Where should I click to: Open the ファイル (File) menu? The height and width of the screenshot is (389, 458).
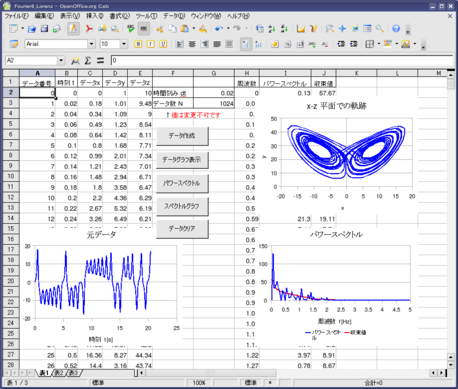pos(16,16)
